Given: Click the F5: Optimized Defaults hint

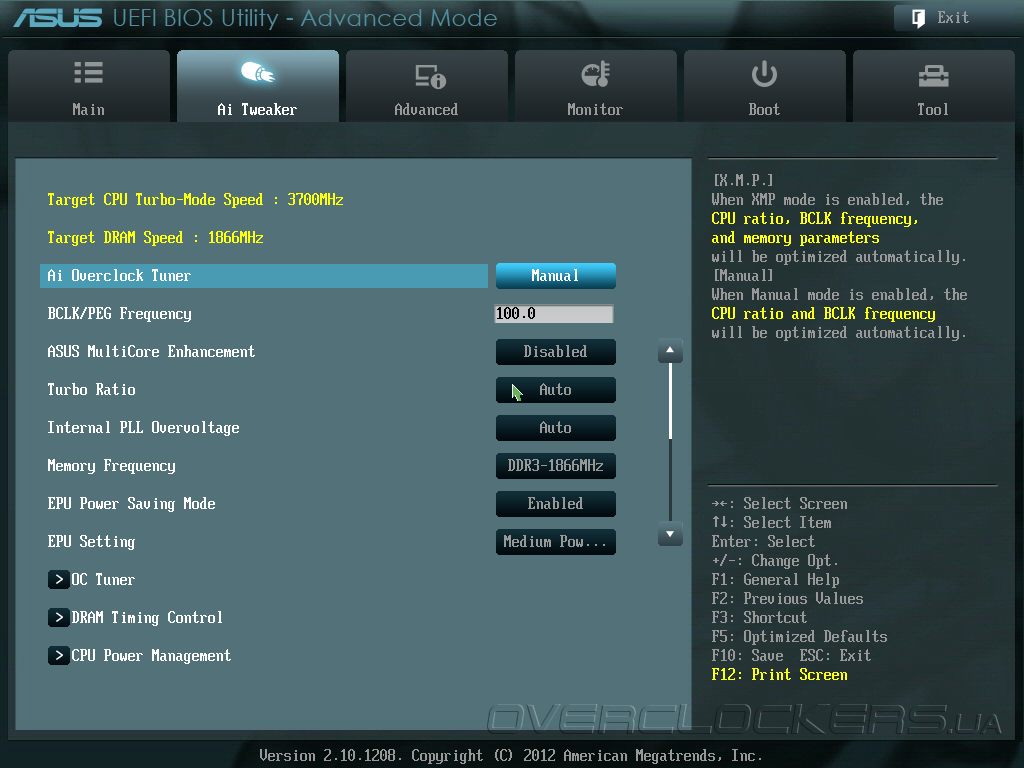Looking at the screenshot, I should 799,637.
